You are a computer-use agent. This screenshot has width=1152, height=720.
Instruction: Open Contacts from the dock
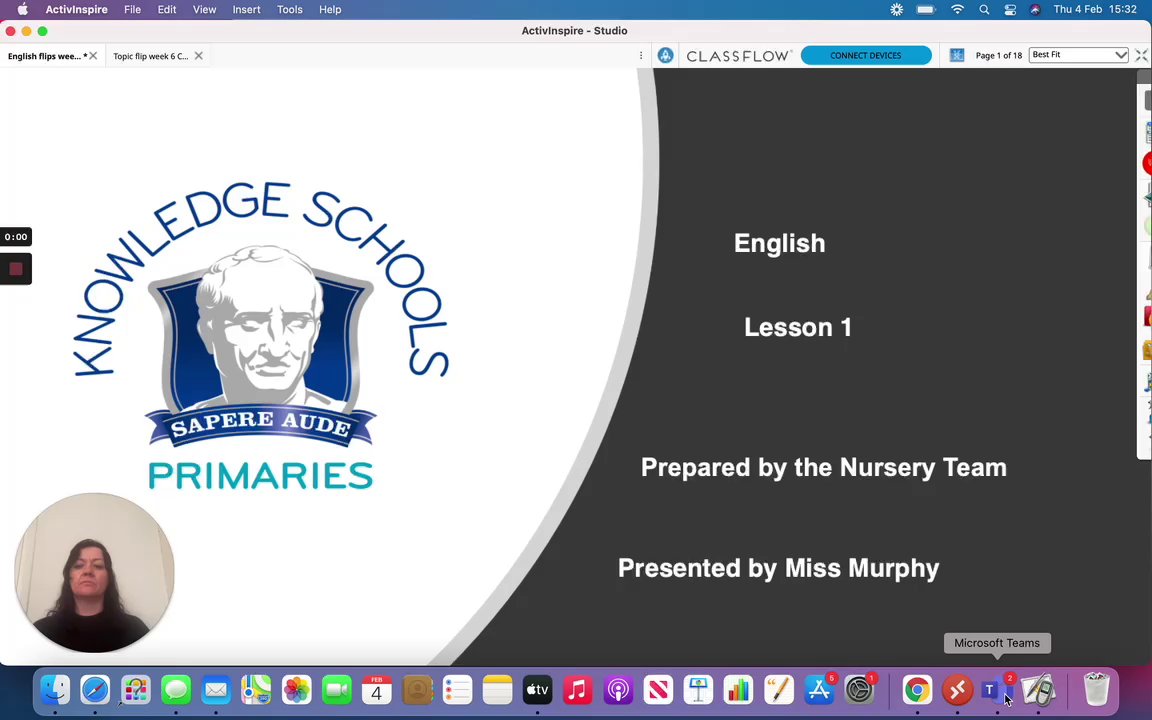pos(417,690)
